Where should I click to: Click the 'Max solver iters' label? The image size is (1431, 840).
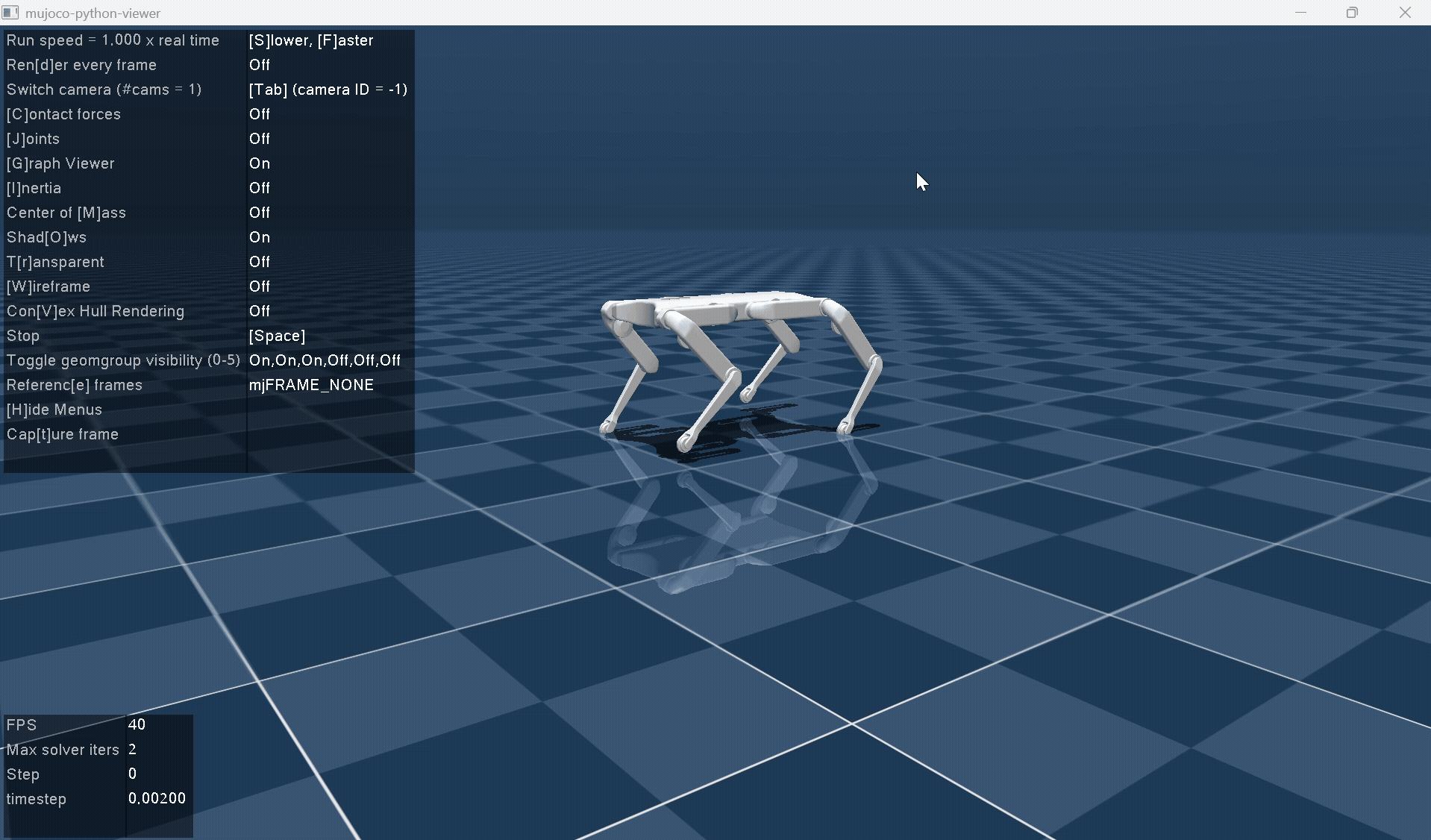pos(63,750)
